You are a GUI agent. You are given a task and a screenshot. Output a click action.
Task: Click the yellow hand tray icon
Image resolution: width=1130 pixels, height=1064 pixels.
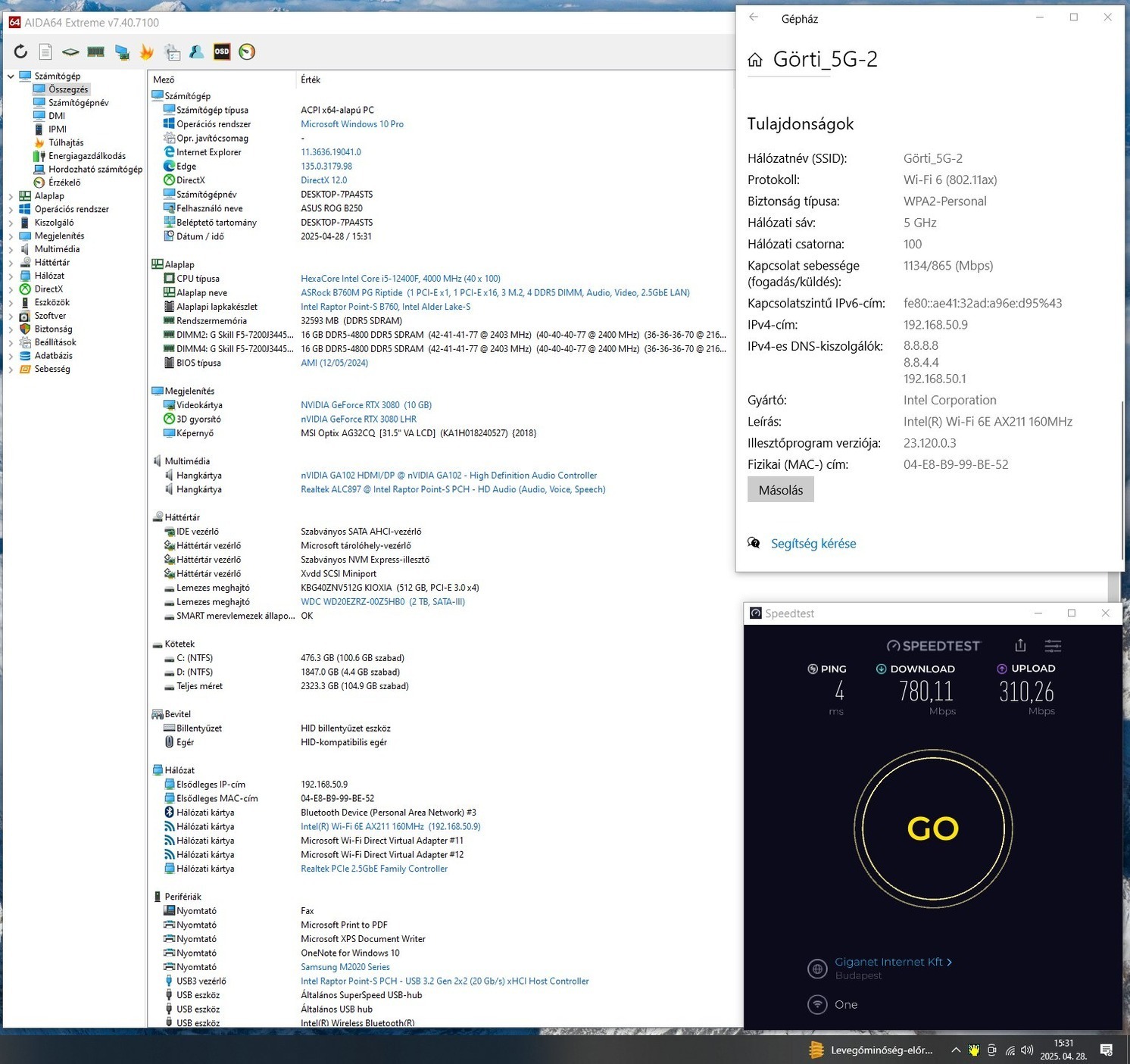pos(974,1050)
